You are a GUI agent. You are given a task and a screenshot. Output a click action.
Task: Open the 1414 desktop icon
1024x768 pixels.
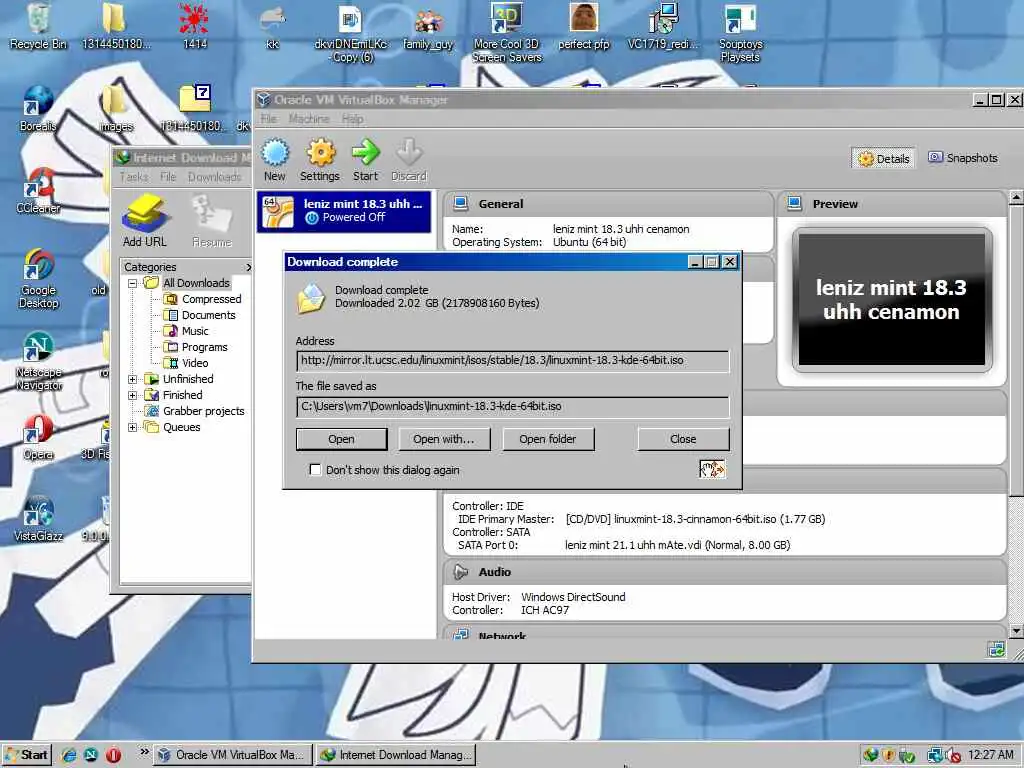tap(195, 26)
